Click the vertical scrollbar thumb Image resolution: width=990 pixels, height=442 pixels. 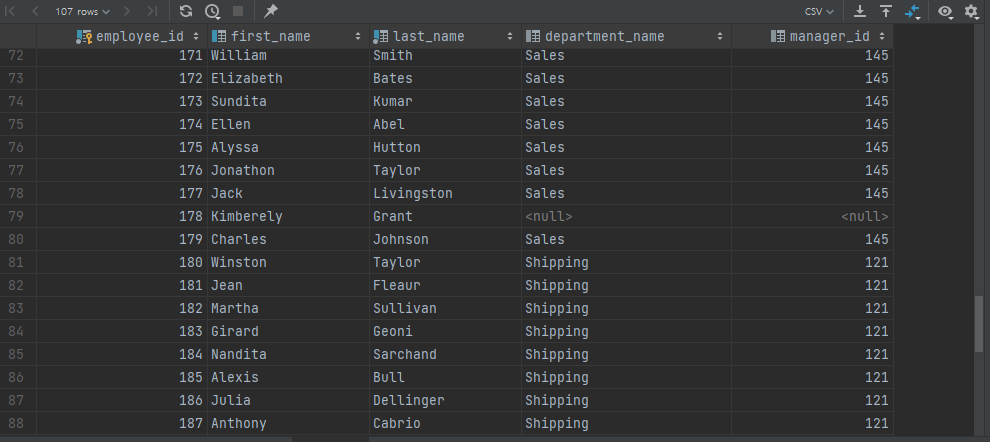pos(979,323)
